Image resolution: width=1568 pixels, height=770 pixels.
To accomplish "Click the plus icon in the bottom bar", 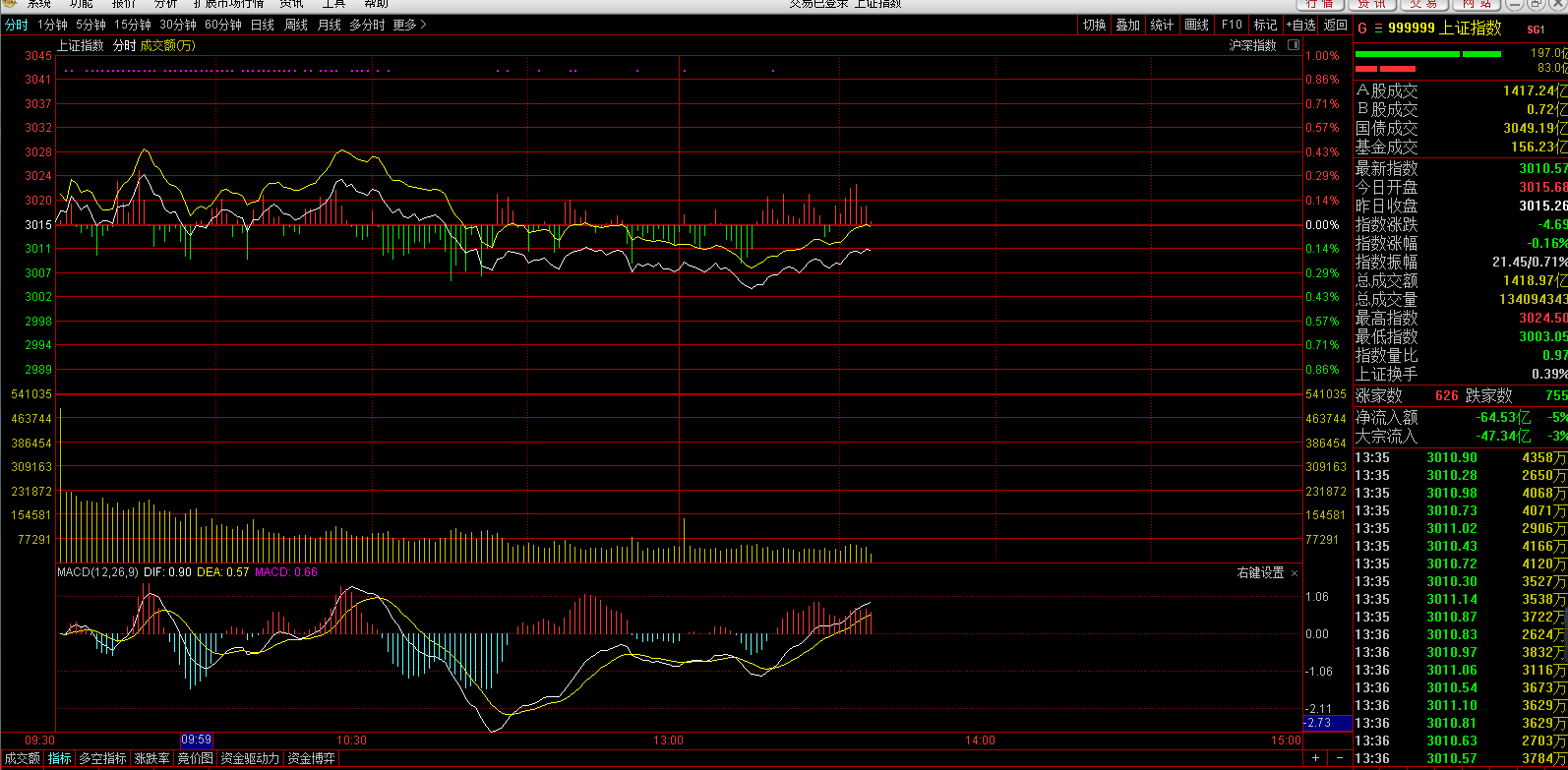I will tap(1315, 758).
